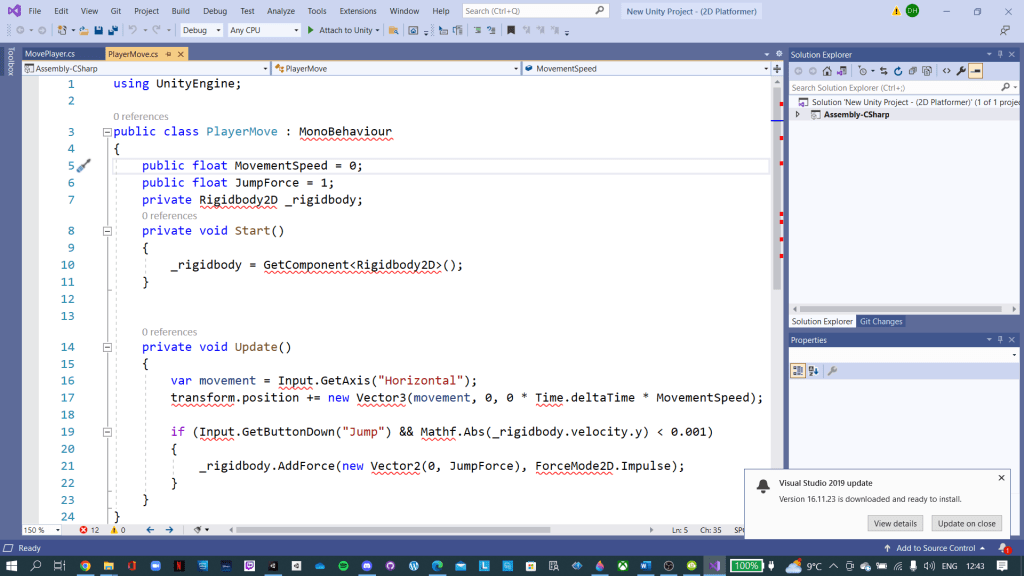Toggle Categorized view in Properties panel

click(x=798, y=371)
